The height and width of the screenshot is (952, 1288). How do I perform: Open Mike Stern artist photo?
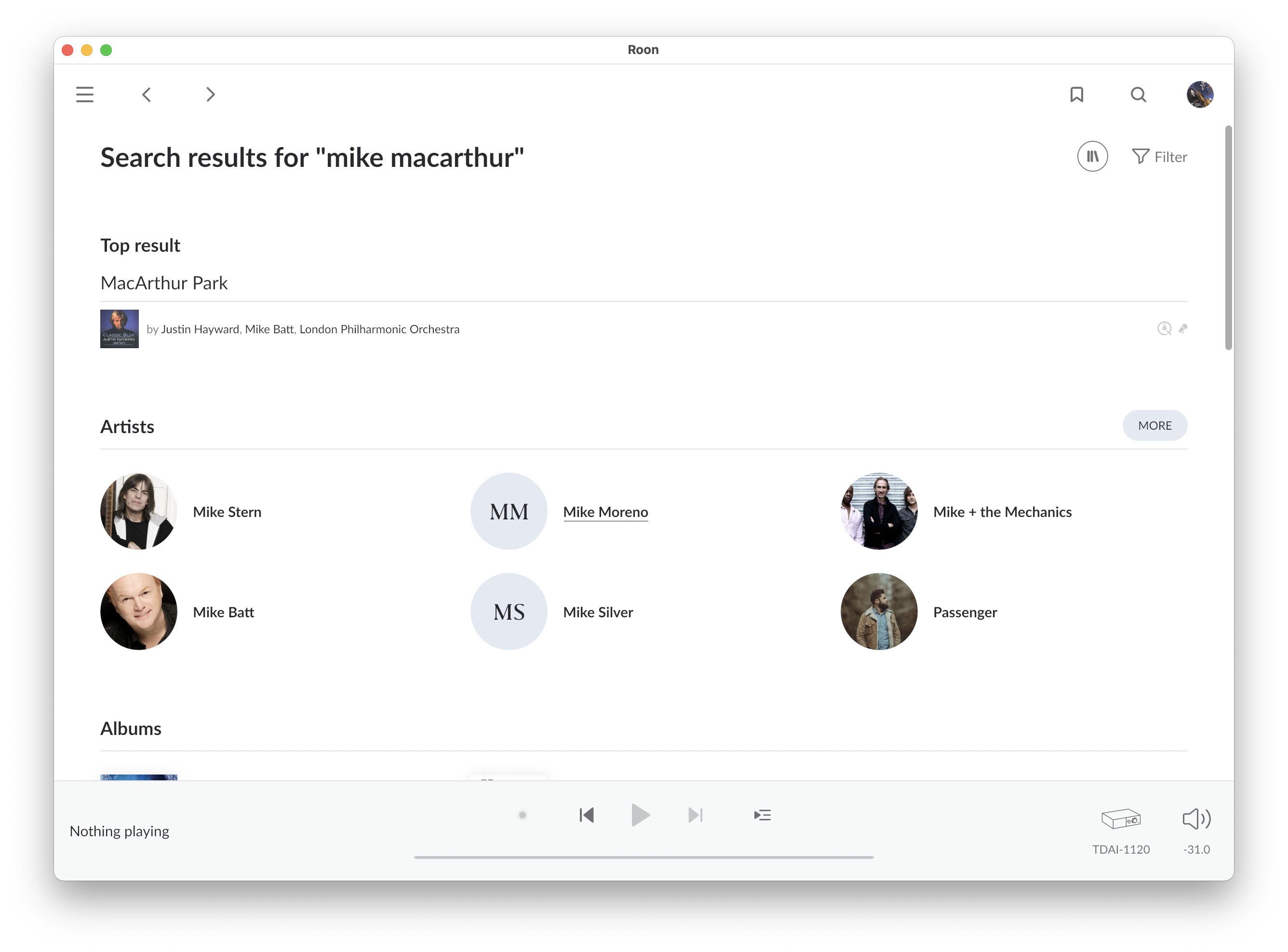click(139, 512)
